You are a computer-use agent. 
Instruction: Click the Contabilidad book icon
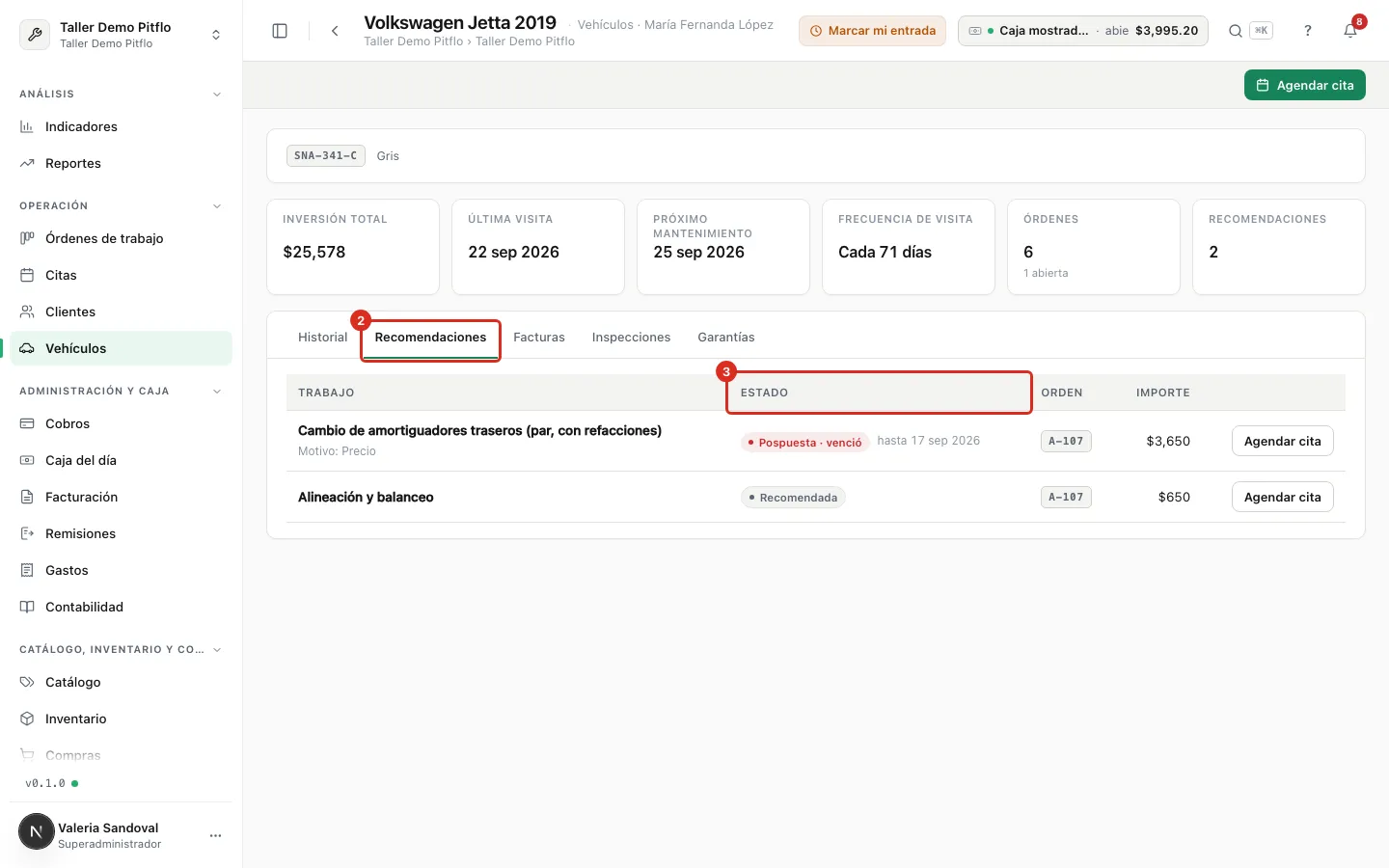[x=27, y=607]
